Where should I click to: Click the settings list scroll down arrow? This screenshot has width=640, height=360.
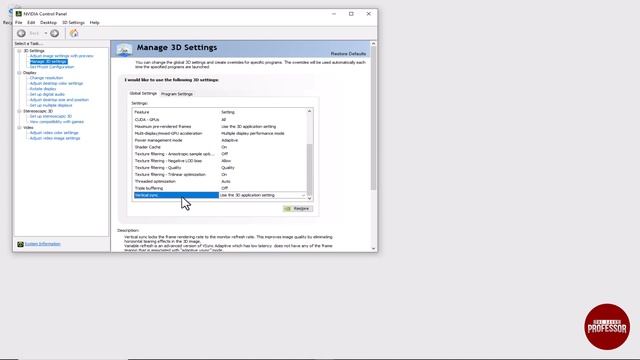tap(309, 198)
